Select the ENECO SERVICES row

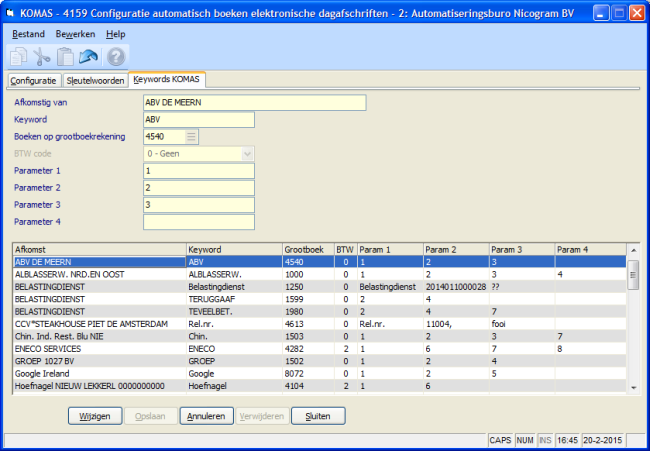pyautogui.click(x=319, y=349)
